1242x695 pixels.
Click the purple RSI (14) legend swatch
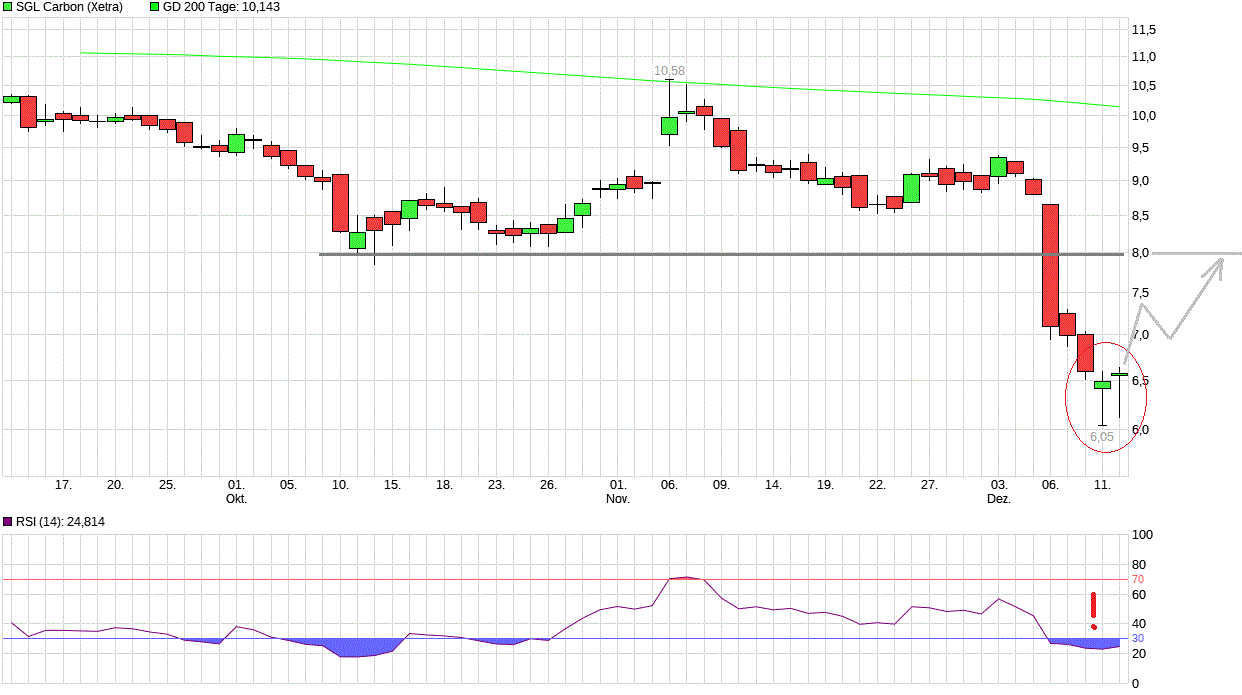click(x=7, y=521)
